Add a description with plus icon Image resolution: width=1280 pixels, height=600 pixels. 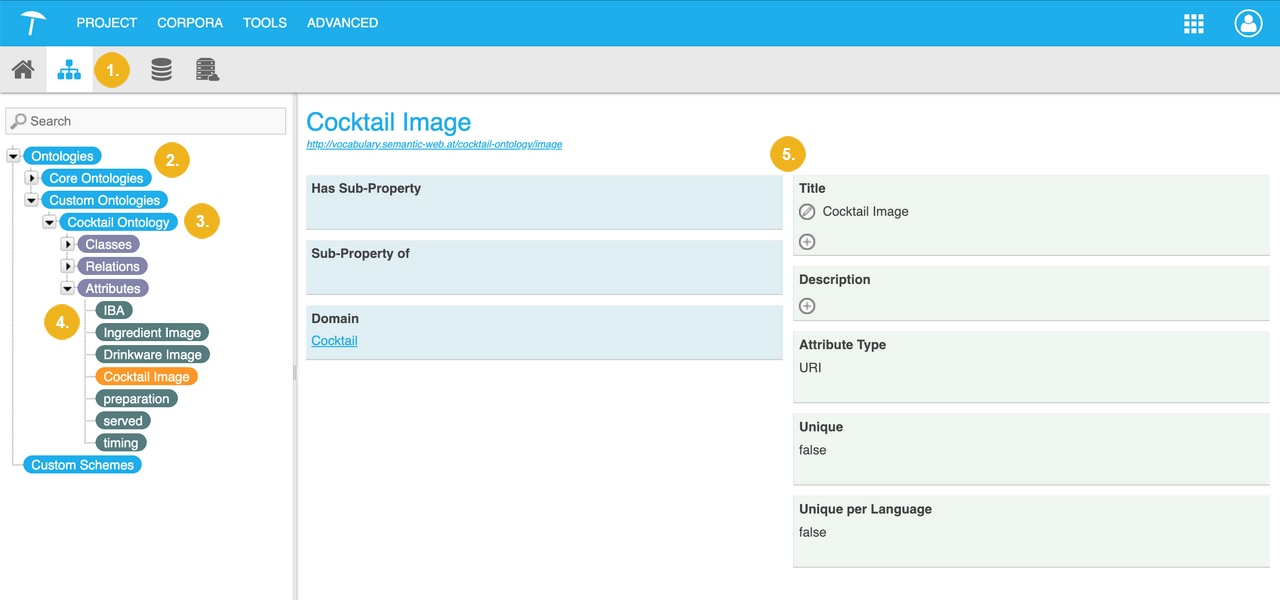(x=807, y=306)
